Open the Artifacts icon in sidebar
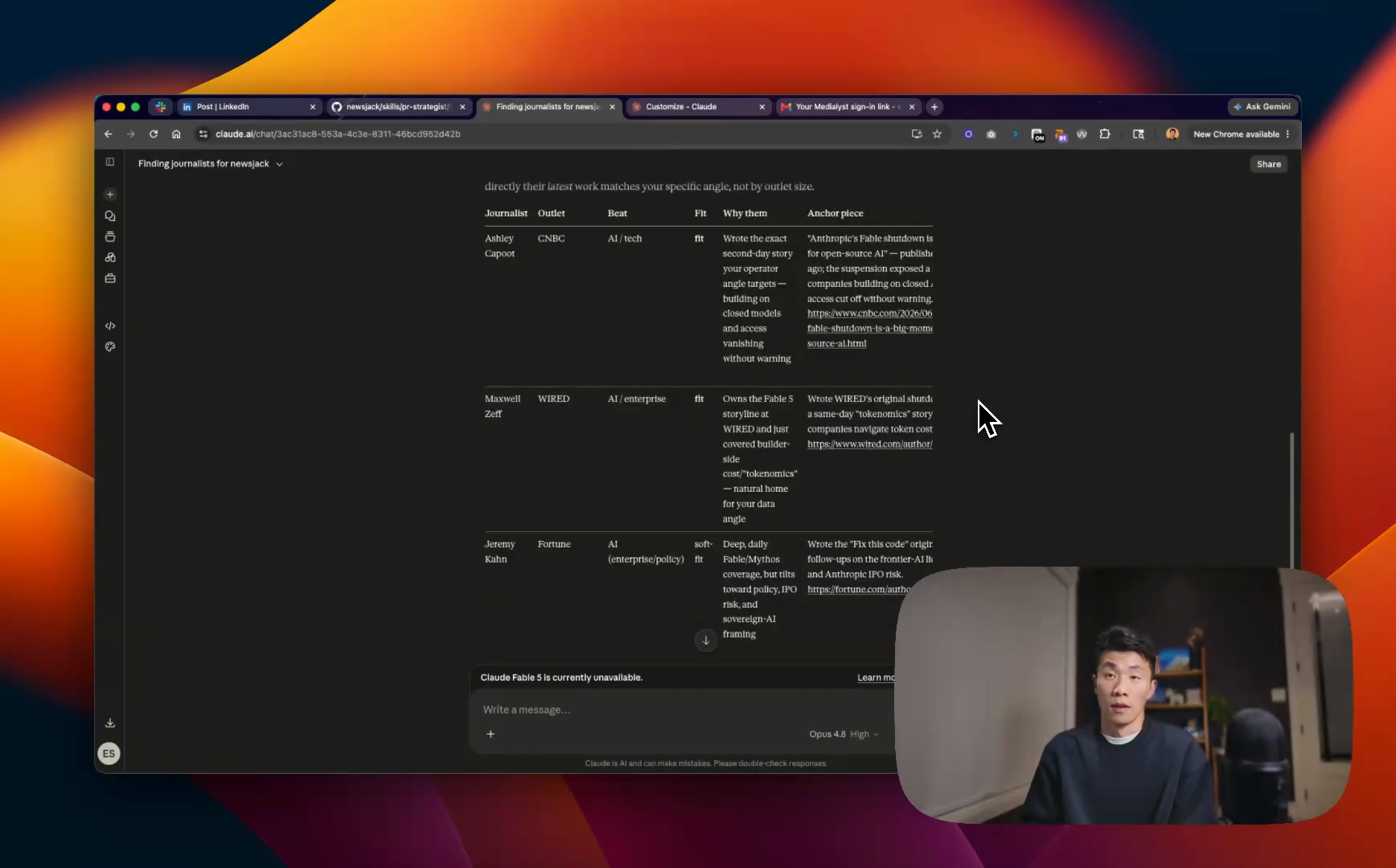The image size is (1396, 868). [x=110, y=258]
